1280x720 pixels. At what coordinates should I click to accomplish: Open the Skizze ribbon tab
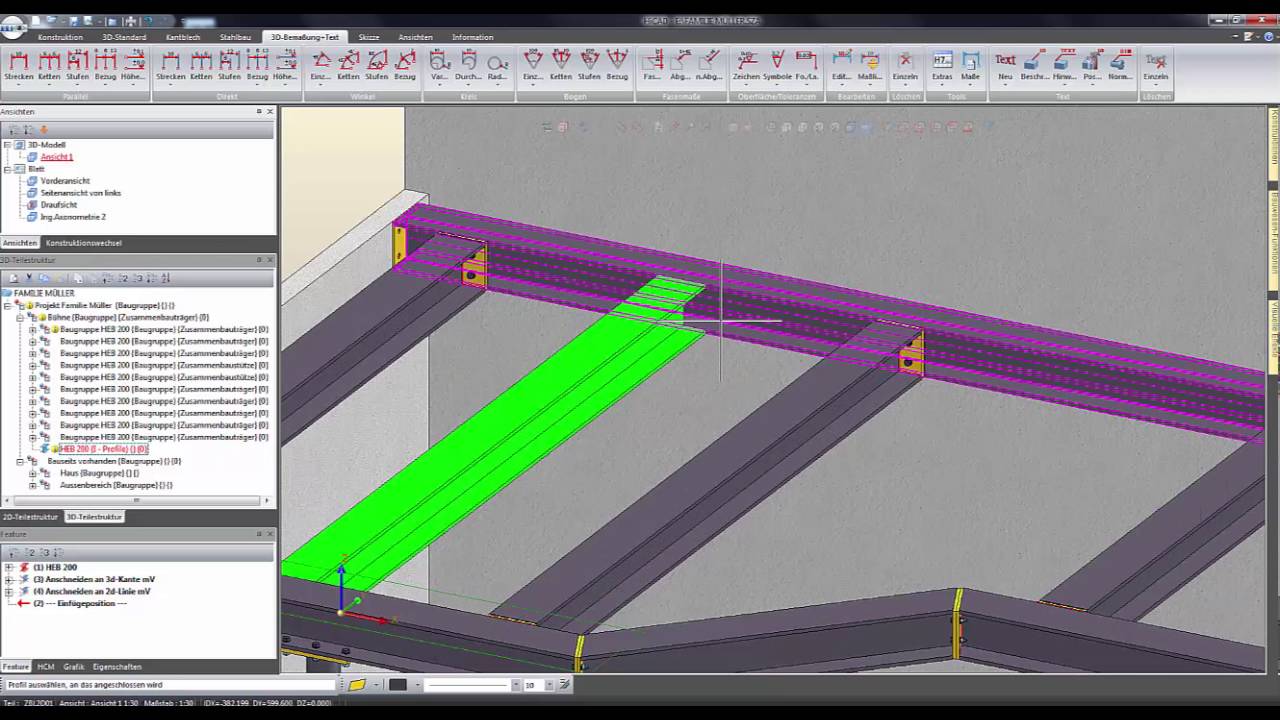369,37
